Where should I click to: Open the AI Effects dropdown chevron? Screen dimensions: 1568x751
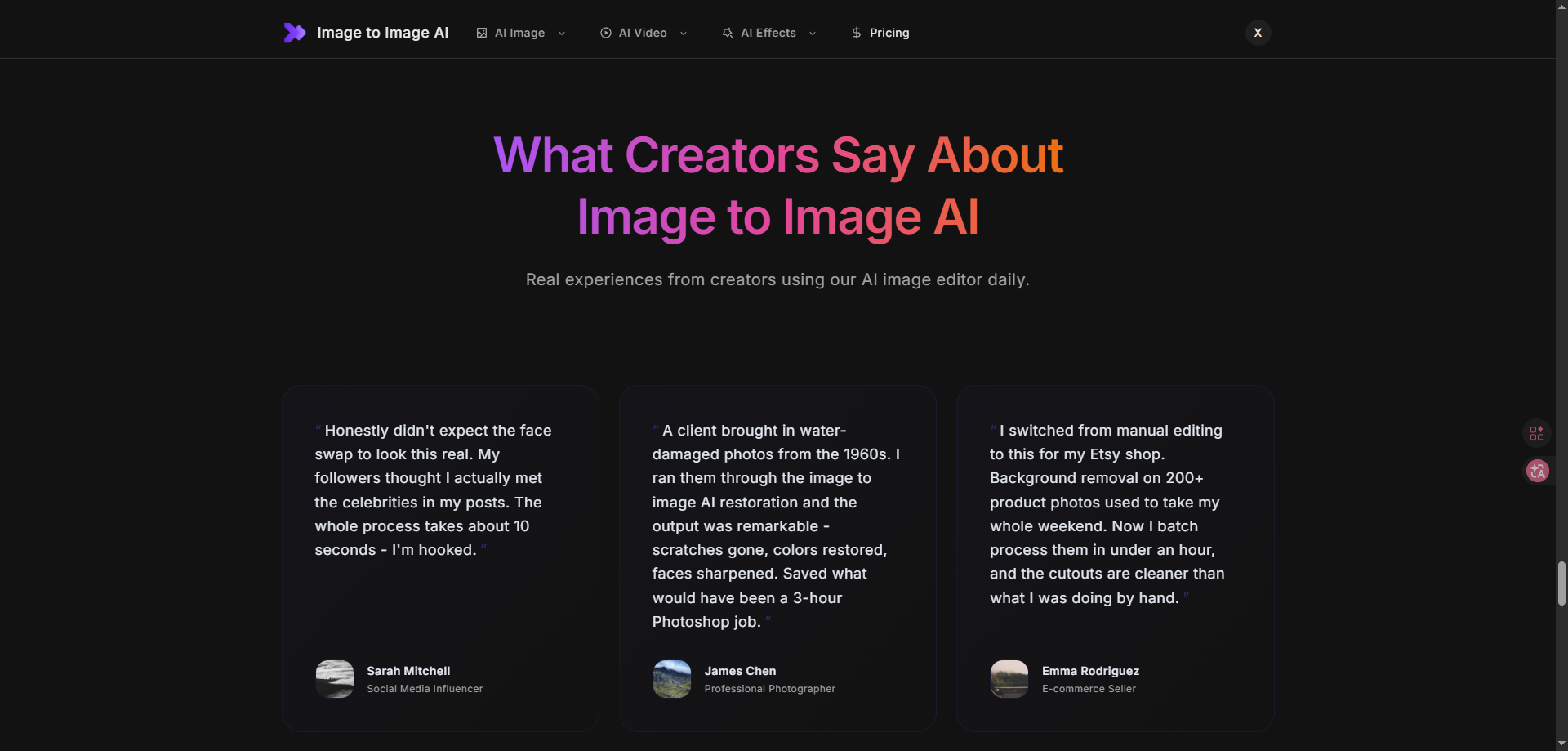[813, 34]
